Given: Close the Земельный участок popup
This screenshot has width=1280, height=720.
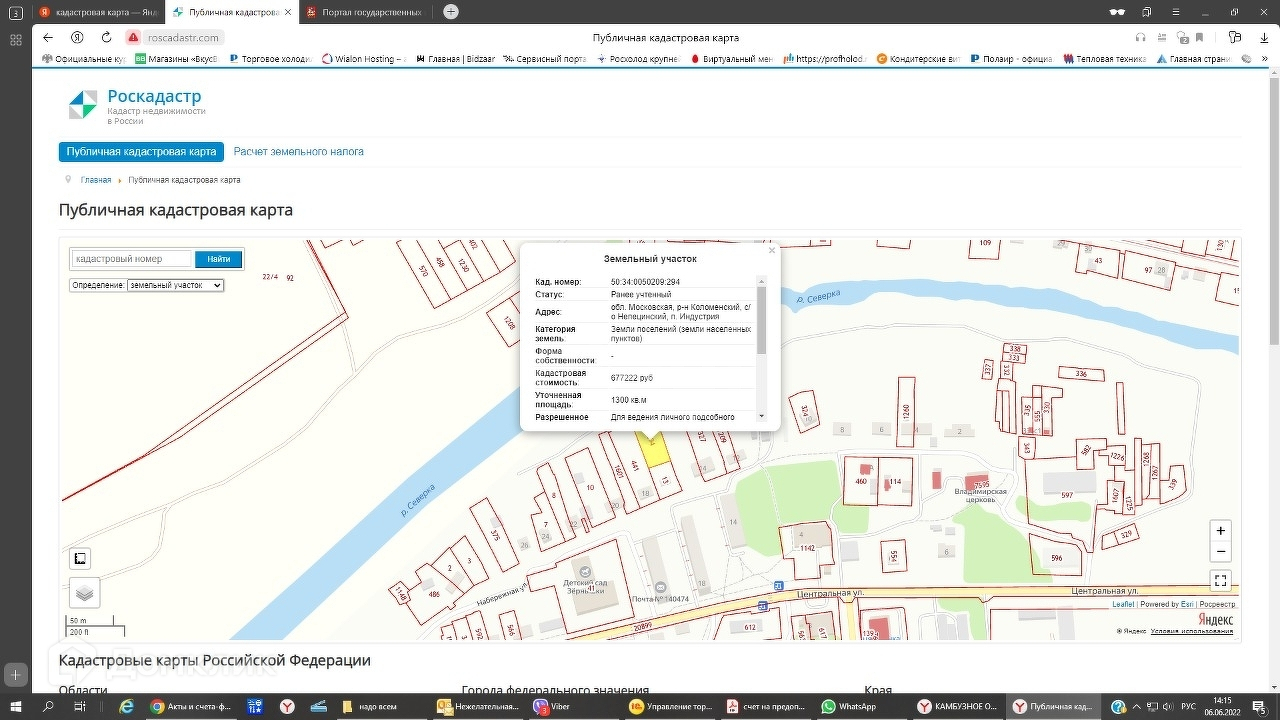Looking at the screenshot, I should coord(771,250).
